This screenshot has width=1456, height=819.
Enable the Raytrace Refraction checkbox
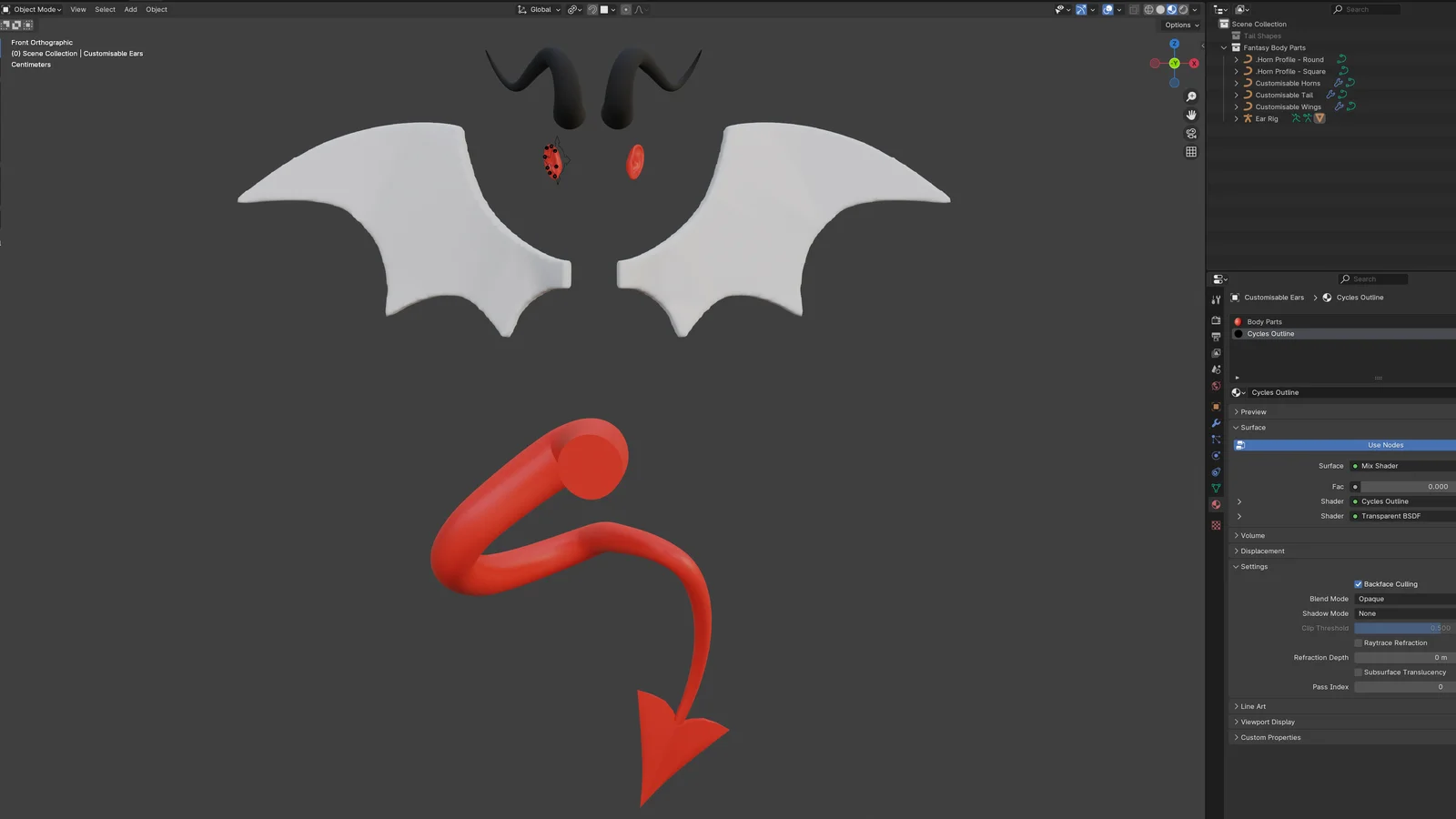click(1359, 642)
